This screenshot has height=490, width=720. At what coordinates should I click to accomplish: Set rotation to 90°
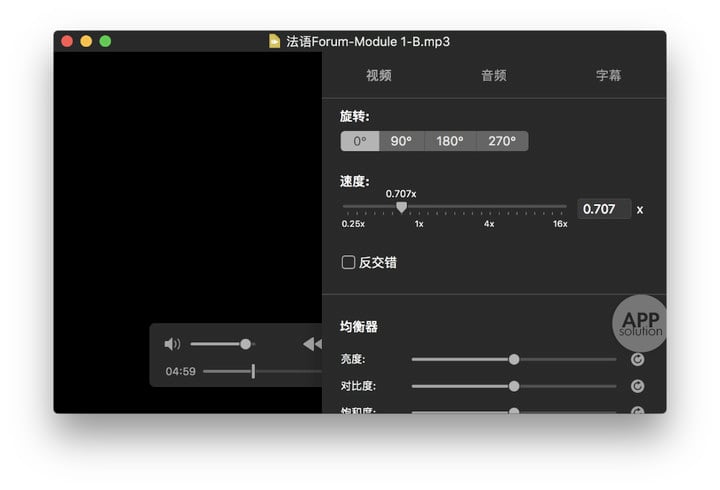coord(401,141)
